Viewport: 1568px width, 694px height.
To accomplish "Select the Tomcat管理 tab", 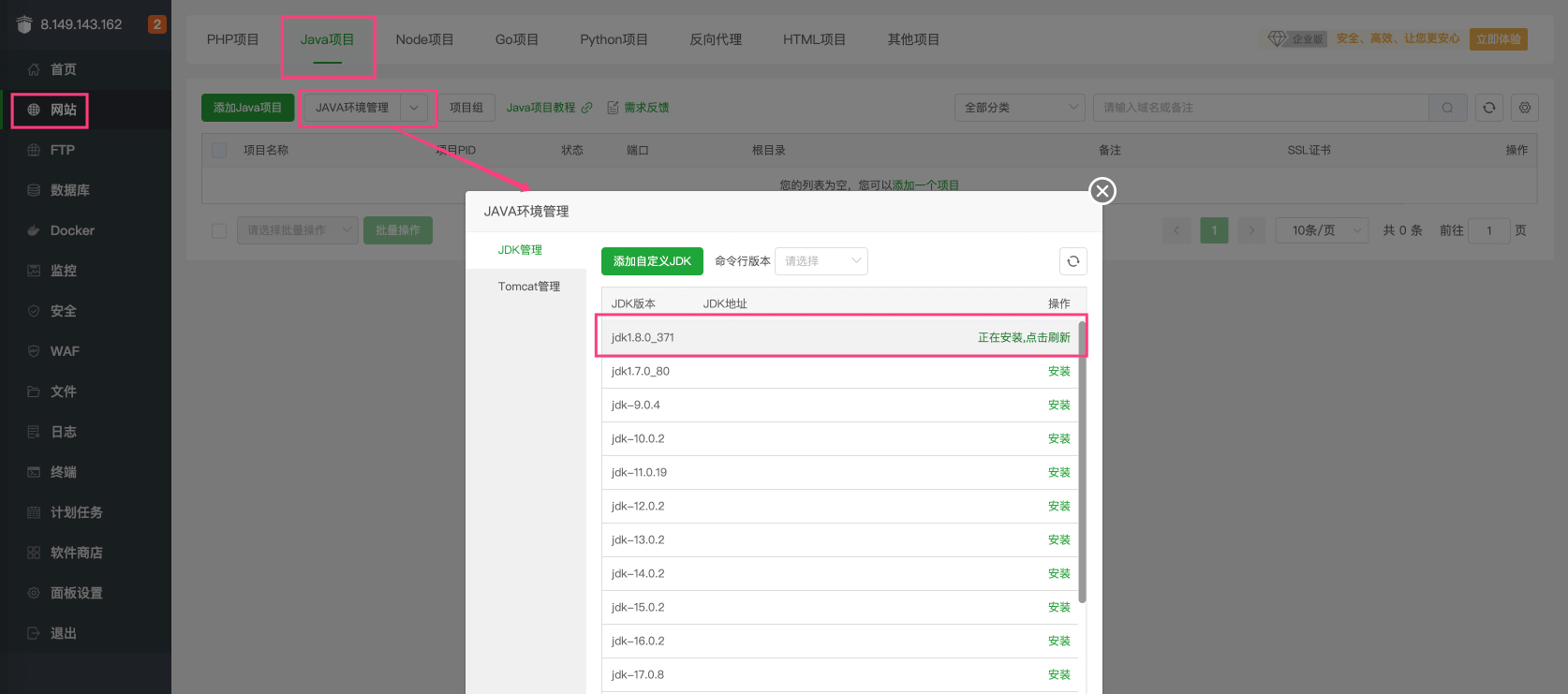I will click(528, 287).
